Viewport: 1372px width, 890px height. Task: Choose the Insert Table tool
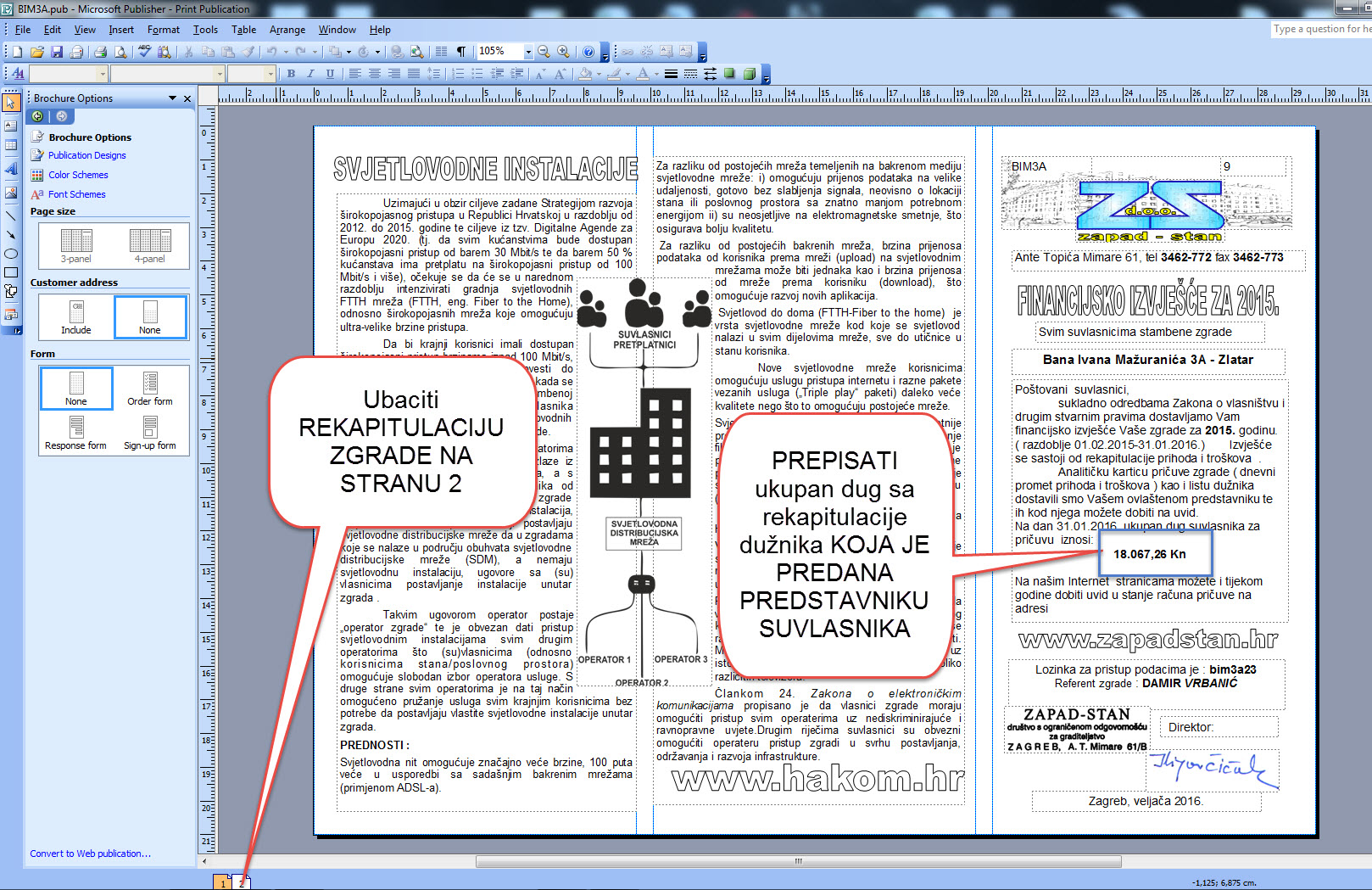click(10, 145)
